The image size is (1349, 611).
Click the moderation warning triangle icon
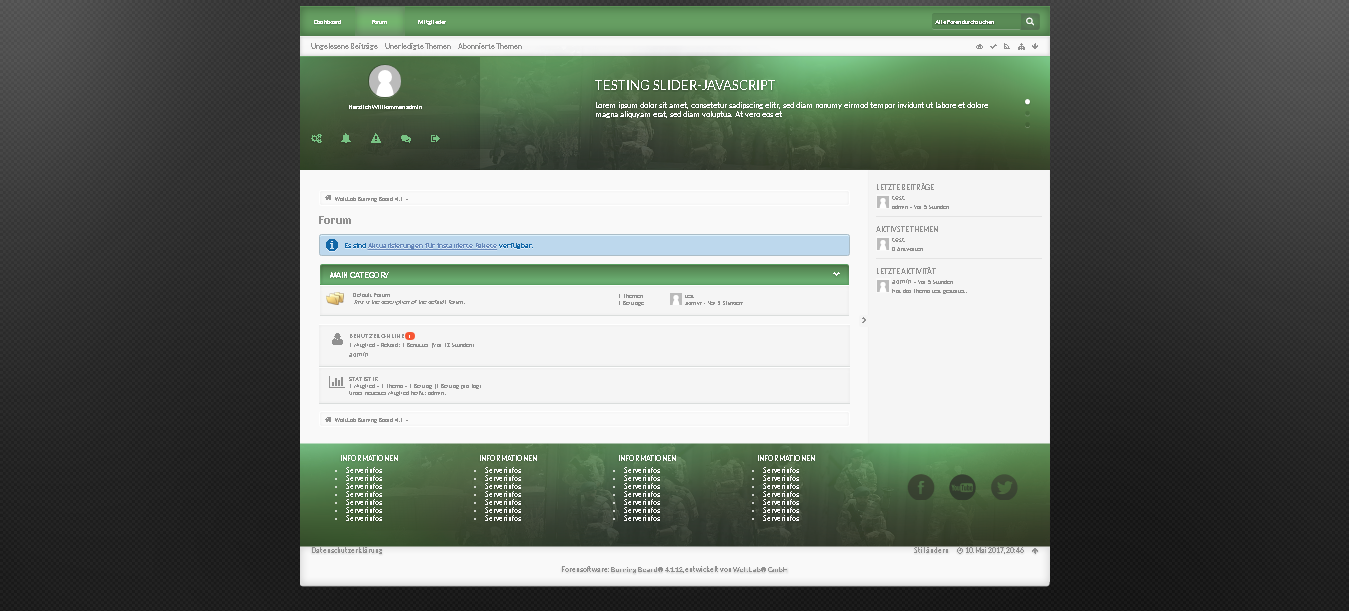(376, 139)
